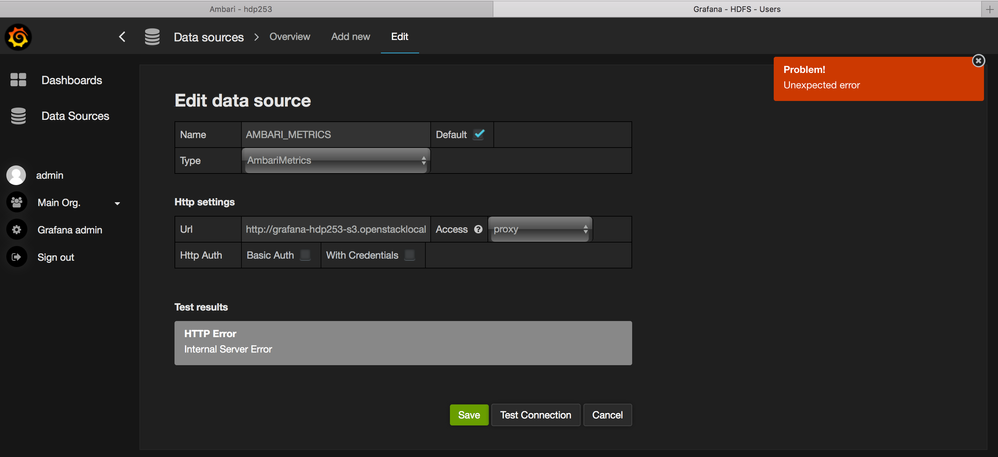Open the AmbariMetrics Type dropdown
Viewport: 998px width, 457px height.
pyautogui.click(x=336, y=160)
